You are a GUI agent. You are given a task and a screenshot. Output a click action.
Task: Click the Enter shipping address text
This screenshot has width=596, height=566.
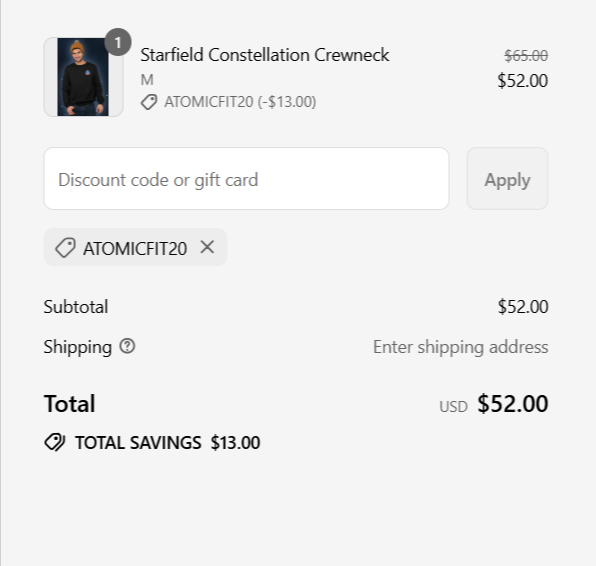coord(460,347)
